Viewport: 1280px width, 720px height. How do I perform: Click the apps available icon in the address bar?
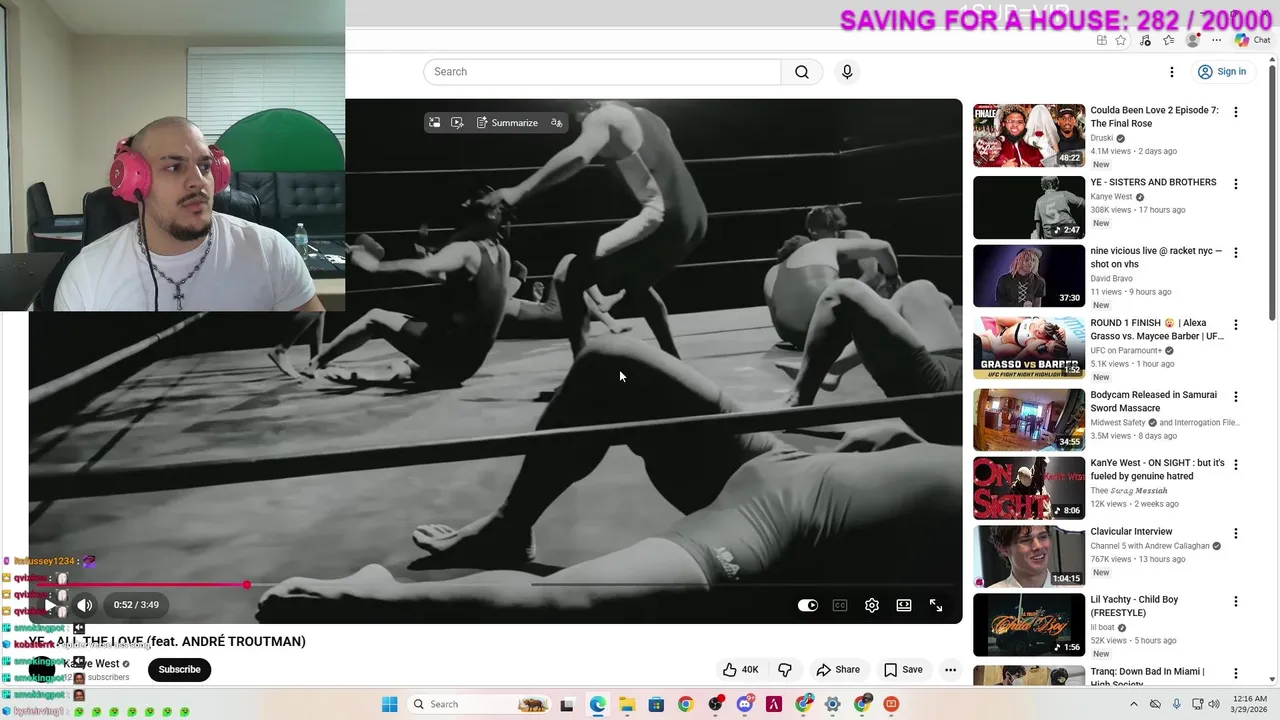[x=1101, y=40]
